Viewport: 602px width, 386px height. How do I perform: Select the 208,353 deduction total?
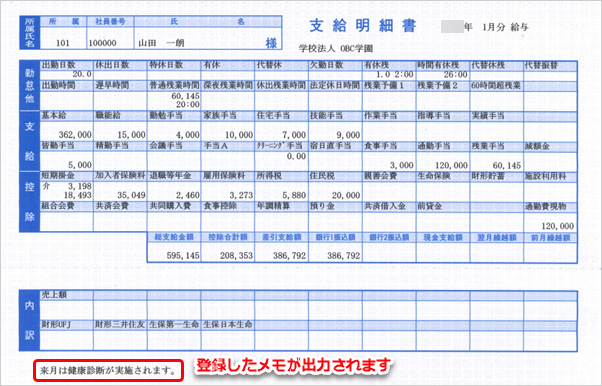click(236, 255)
